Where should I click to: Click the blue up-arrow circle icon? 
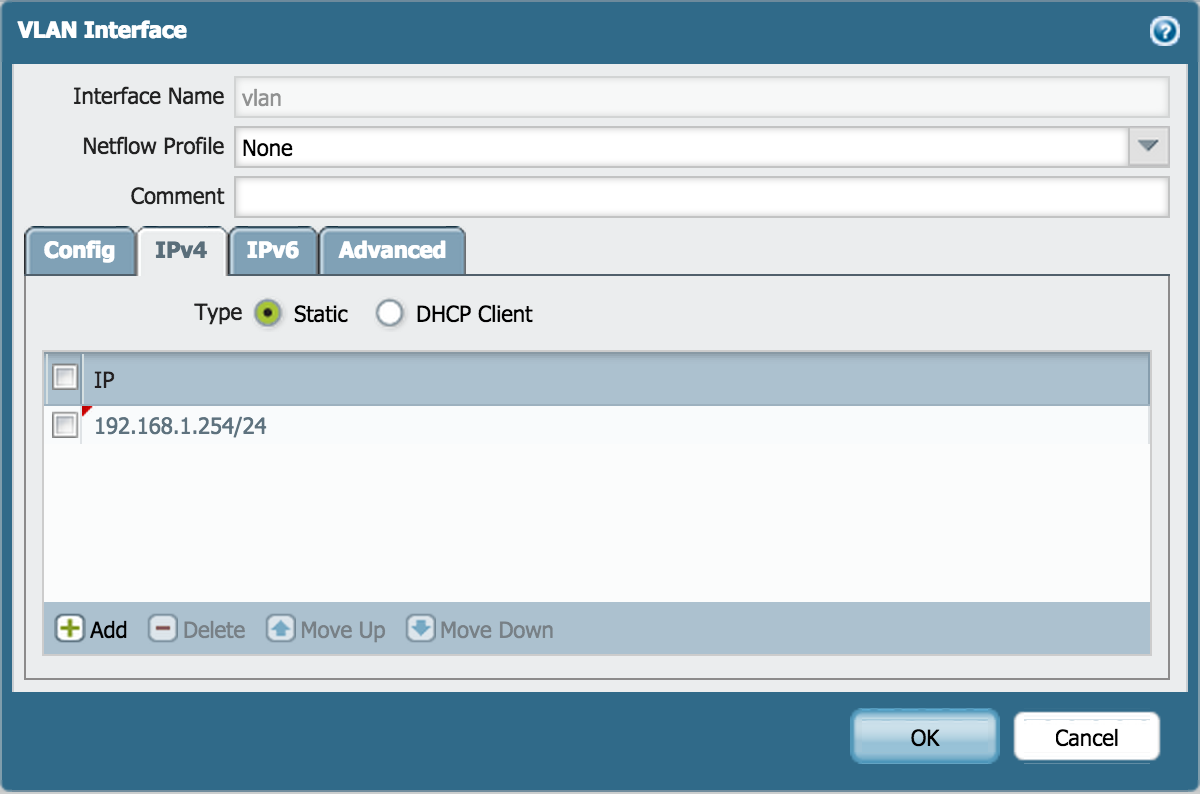[281, 629]
